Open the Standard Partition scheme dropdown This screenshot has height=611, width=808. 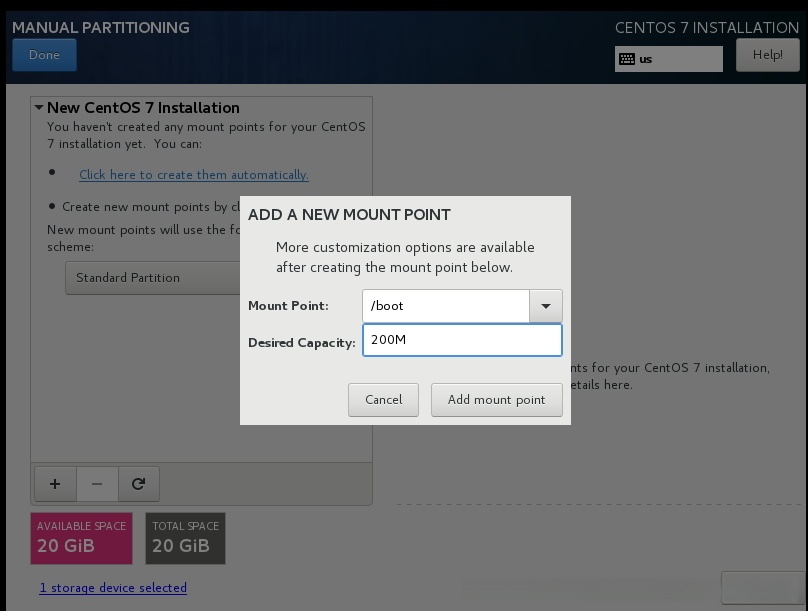point(152,278)
